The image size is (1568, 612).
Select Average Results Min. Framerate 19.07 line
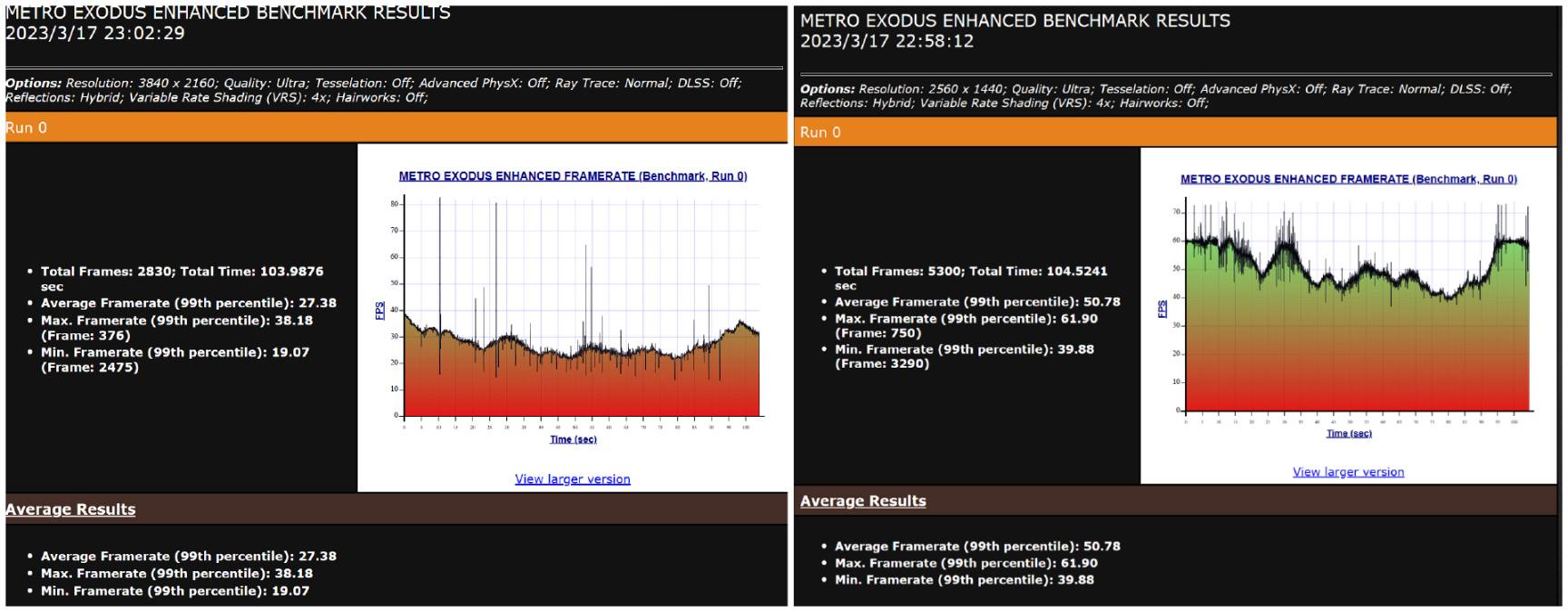click(x=175, y=591)
